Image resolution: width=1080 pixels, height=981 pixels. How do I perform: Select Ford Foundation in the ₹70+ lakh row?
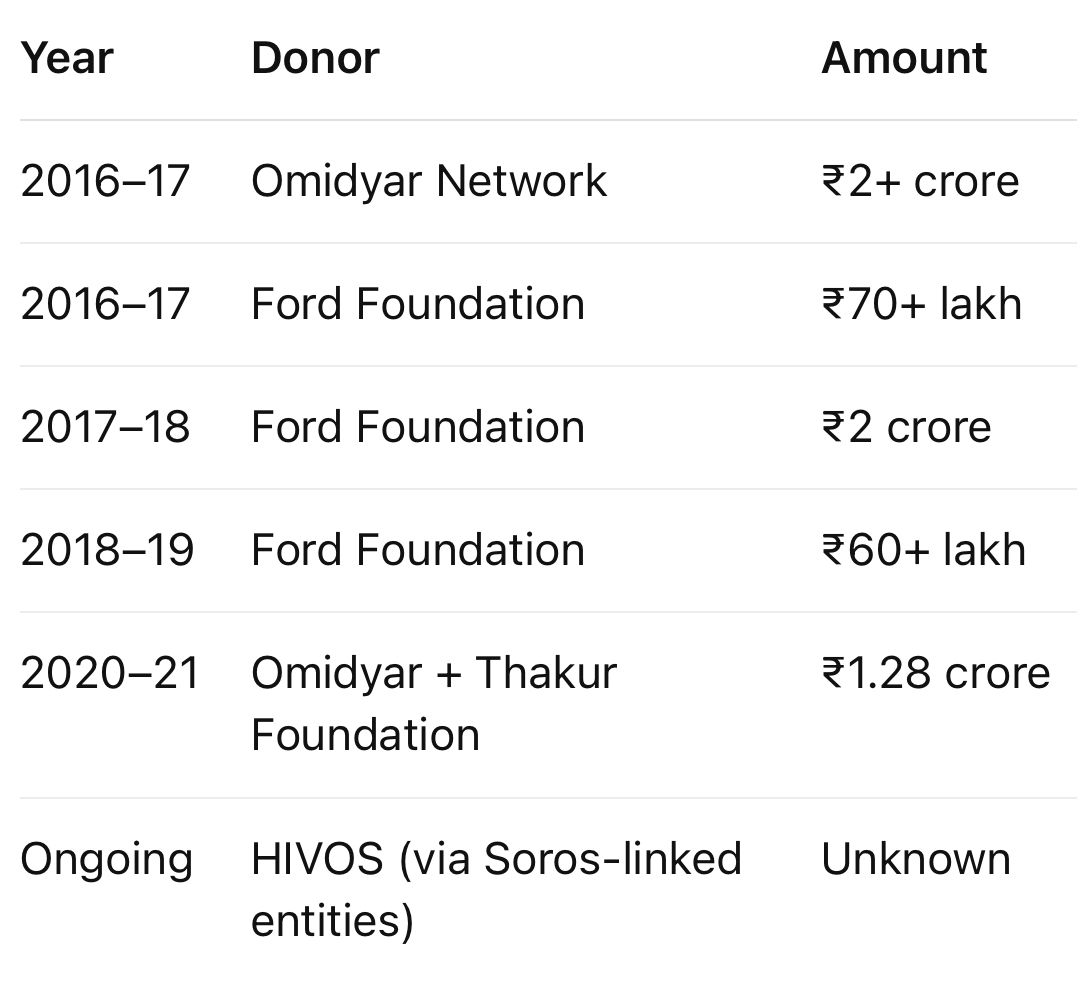(x=418, y=304)
